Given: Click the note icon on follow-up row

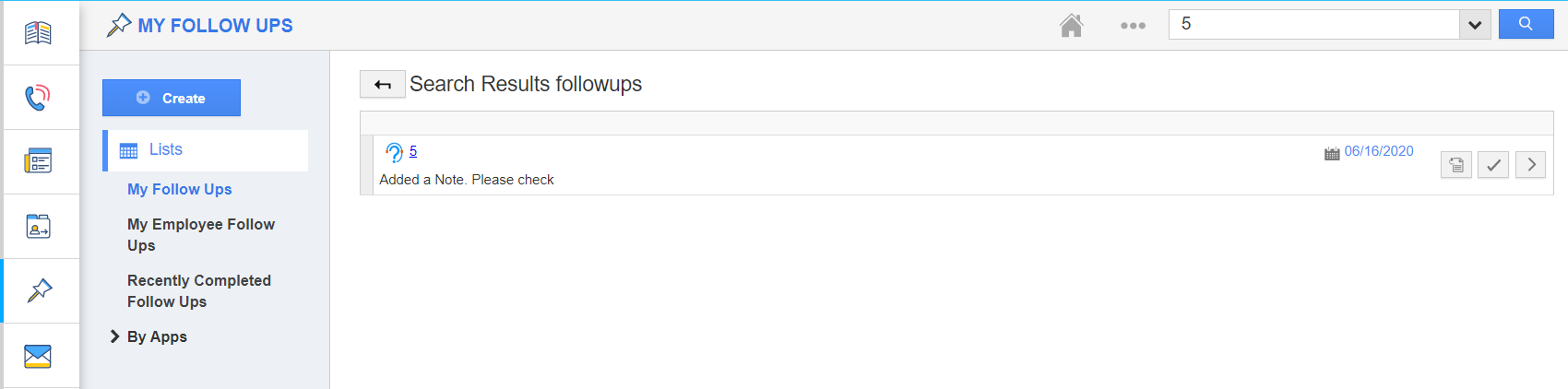Looking at the screenshot, I should (x=1456, y=165).
